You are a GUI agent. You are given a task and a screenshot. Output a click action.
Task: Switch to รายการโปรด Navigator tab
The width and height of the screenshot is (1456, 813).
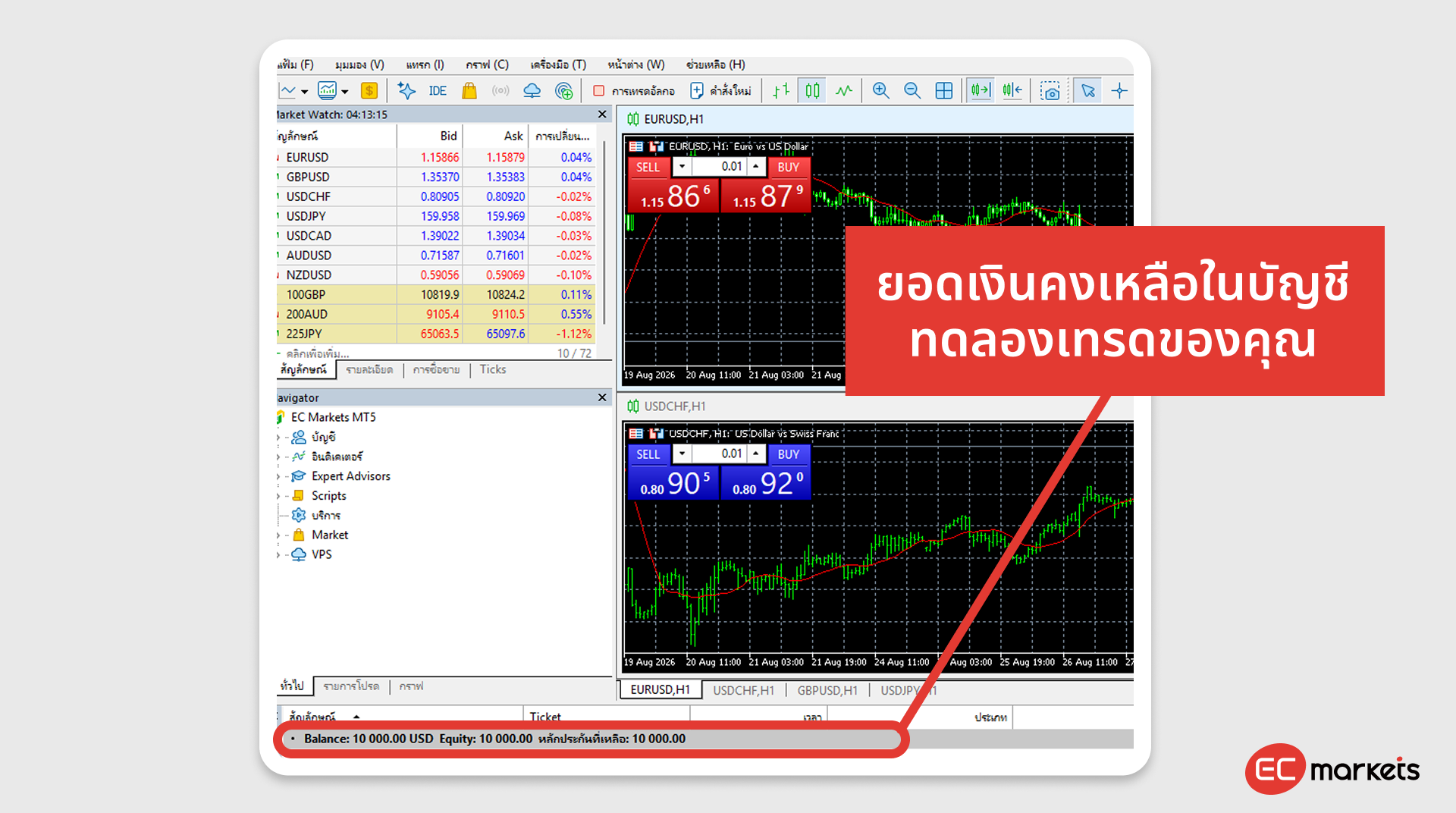point(351,686)
